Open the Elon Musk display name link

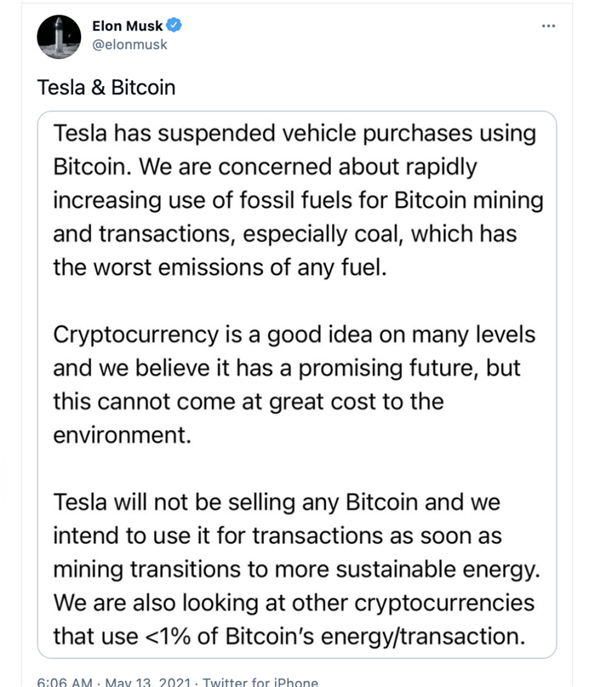click(126, 25)
